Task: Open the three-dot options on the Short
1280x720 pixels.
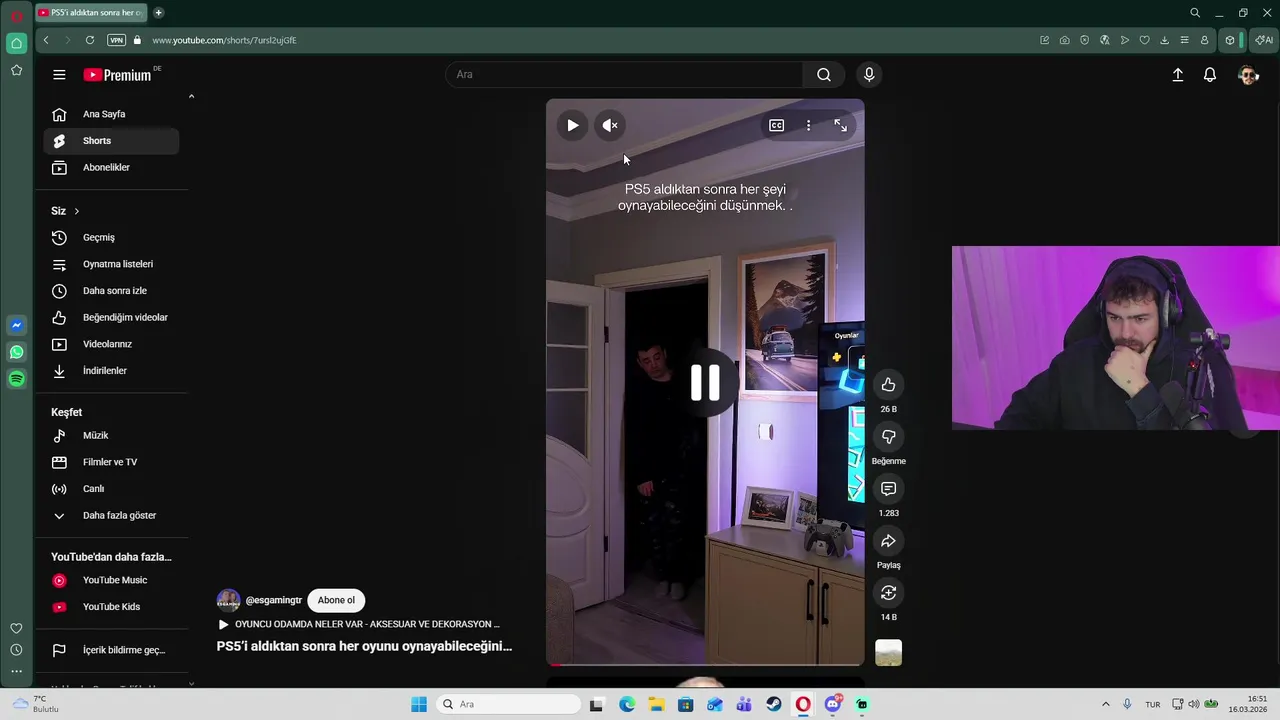Action: click(x=808, y=125)
